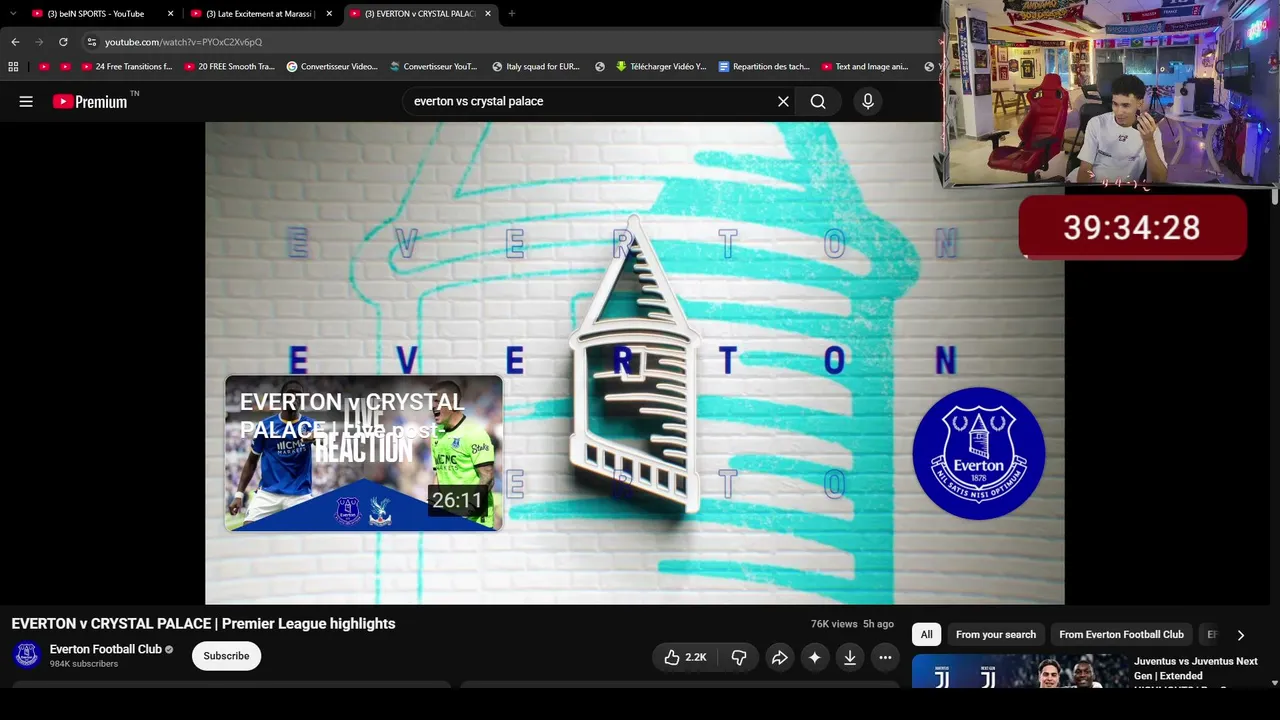Select the From Everton Football Club chip
Screen dimensions: 1280x720
tap(1121, 635)
